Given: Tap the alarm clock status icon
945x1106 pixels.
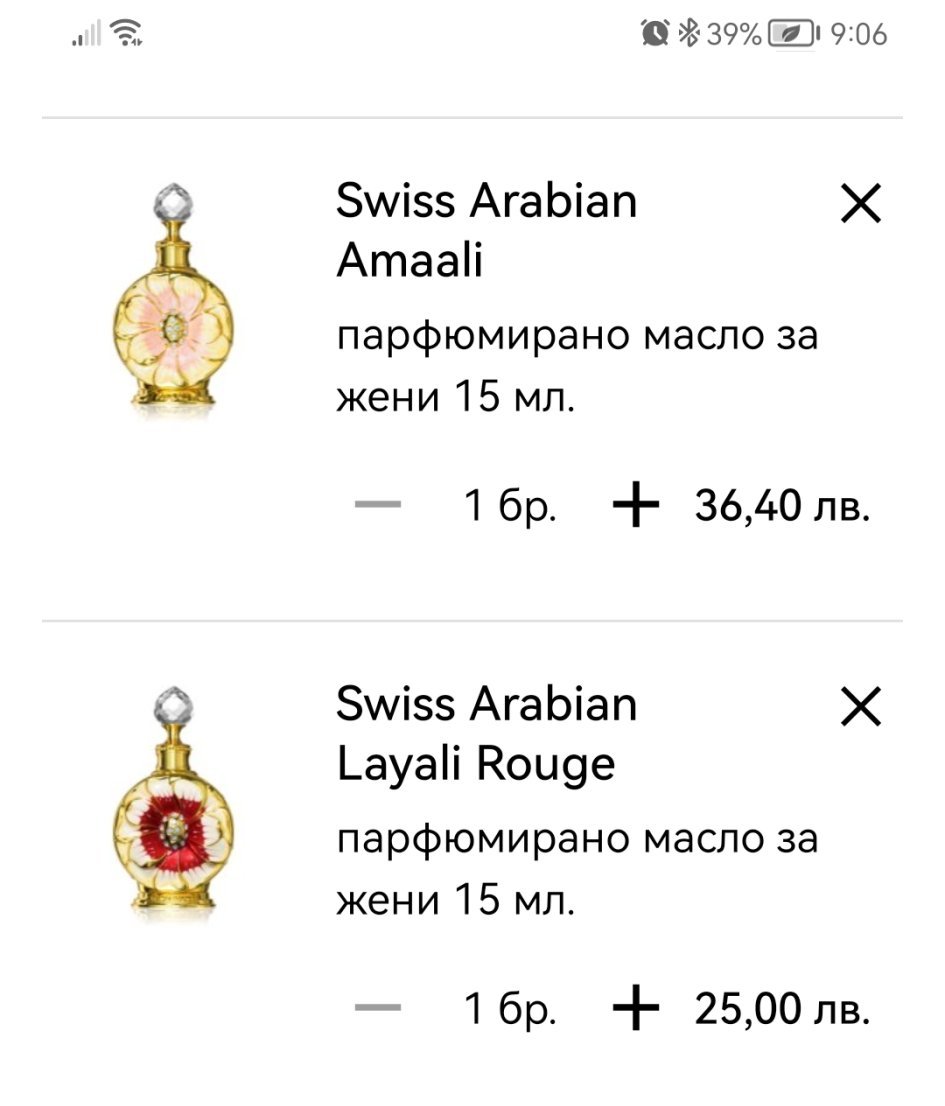Looking at the screenshot, I should (655, 35).
